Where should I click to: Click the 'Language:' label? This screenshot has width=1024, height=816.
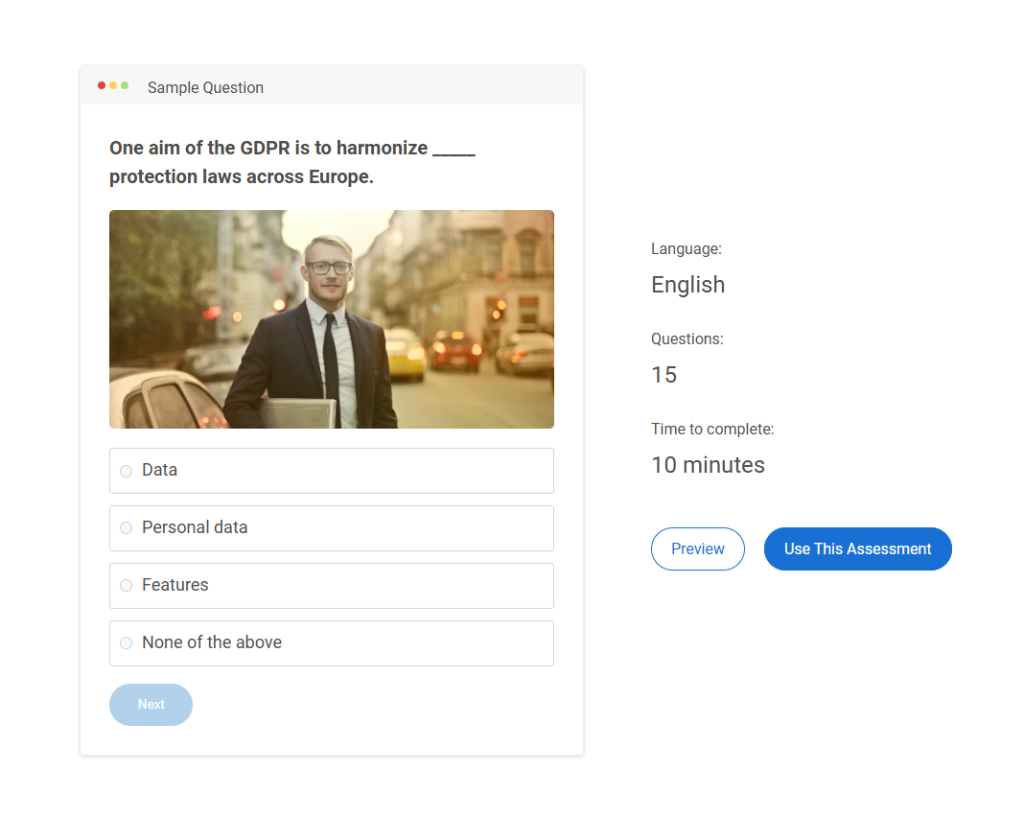point(686,249)
